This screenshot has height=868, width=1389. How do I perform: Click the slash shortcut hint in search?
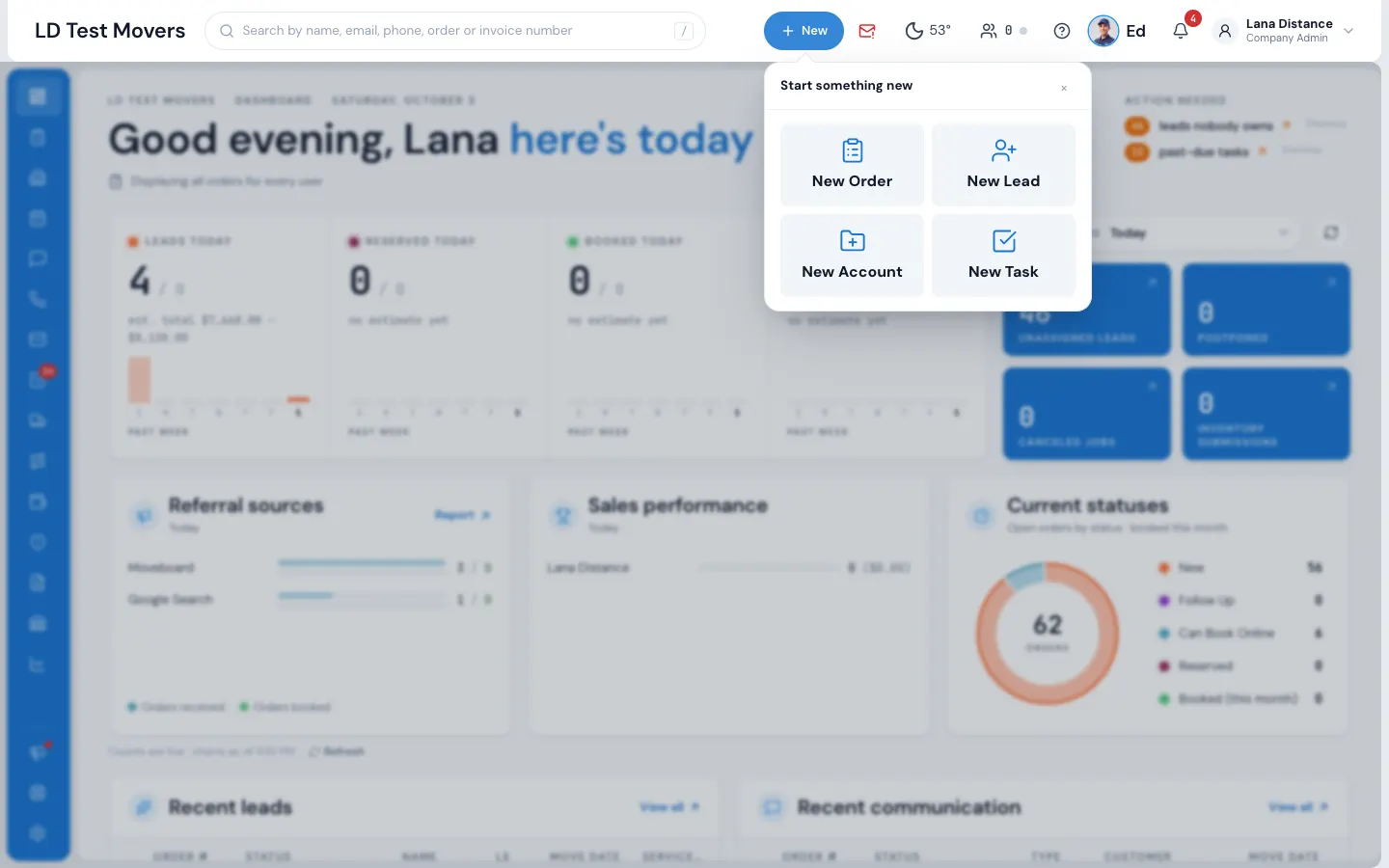click(684, 31)
